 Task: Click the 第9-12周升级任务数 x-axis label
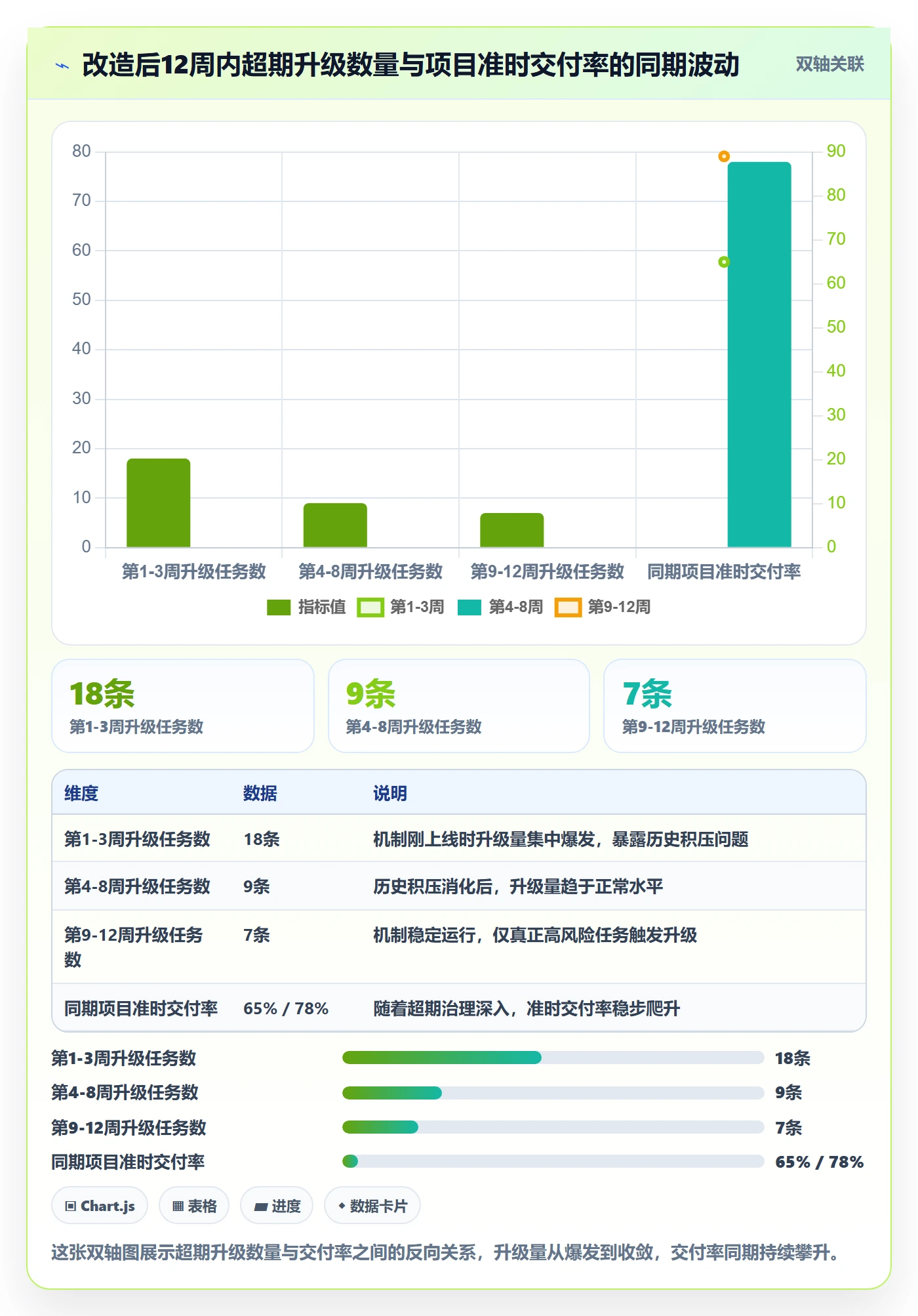(x=548, y=572)
